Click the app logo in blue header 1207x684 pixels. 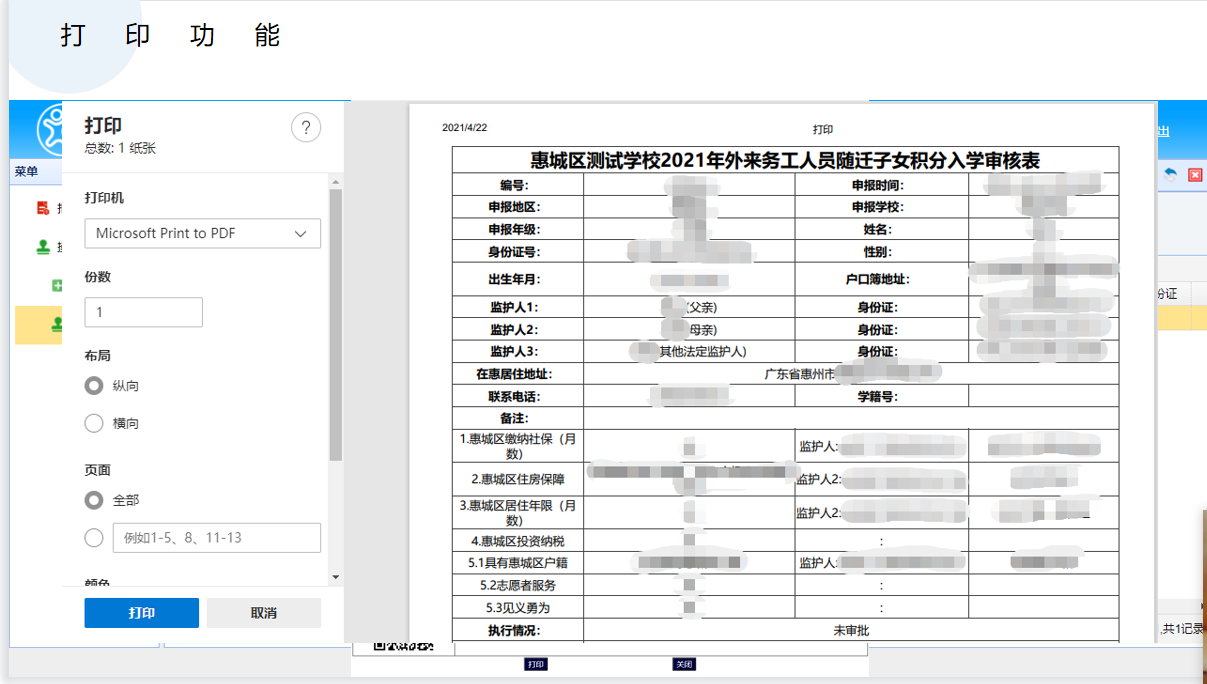coord(50,130)
